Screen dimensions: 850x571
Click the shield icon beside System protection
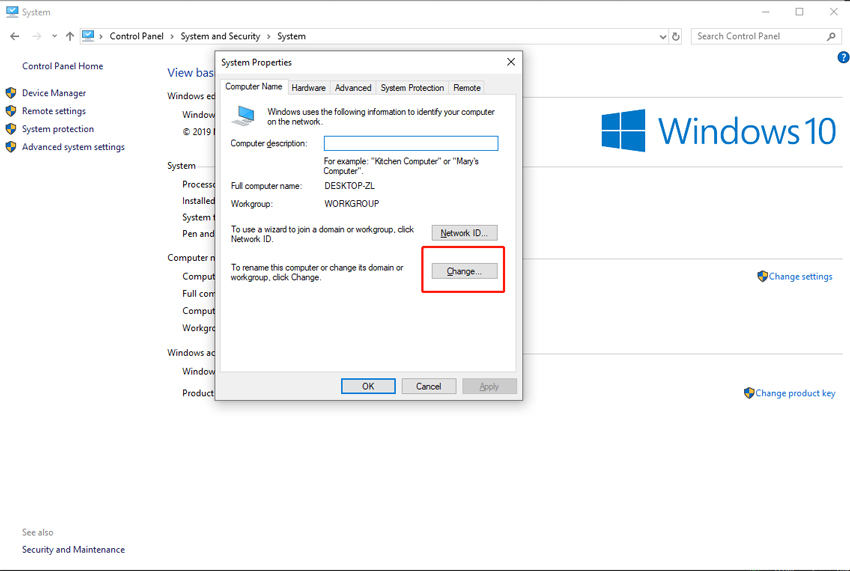tap(11, 129)
